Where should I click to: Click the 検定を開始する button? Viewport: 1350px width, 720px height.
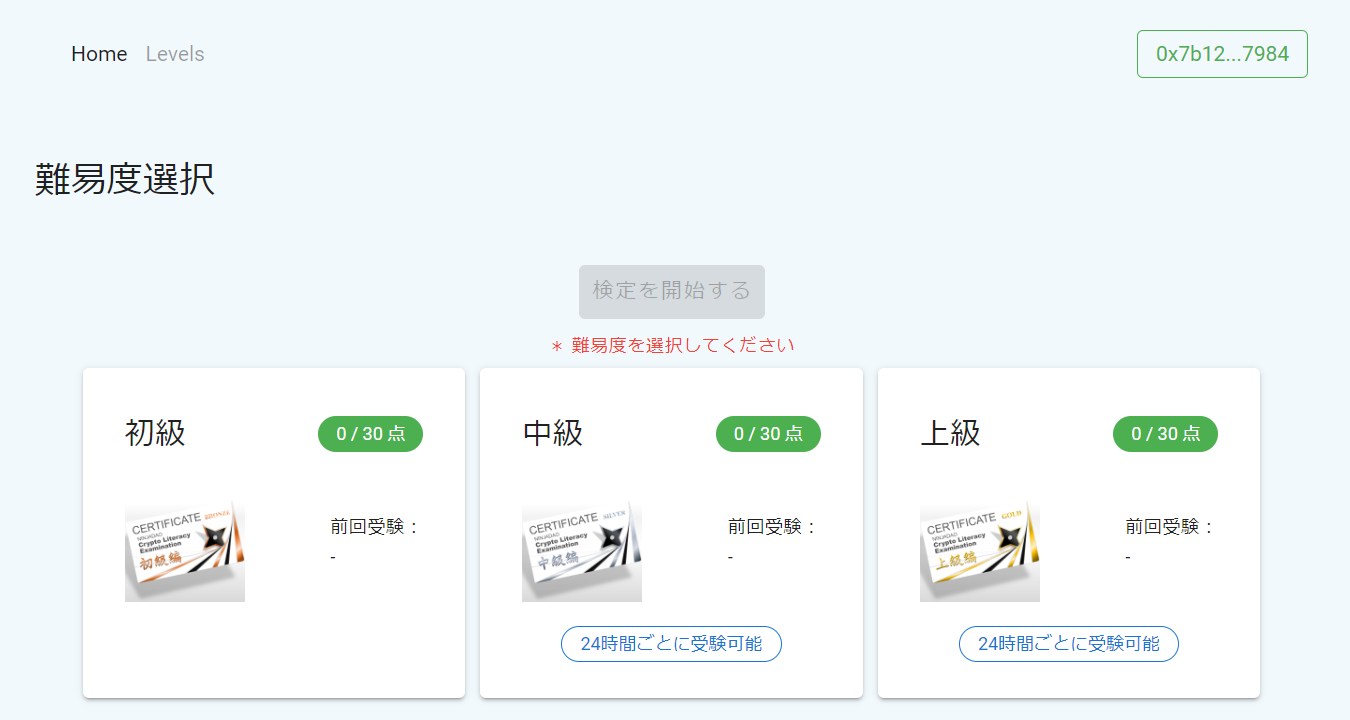click(x=672, y=292)
